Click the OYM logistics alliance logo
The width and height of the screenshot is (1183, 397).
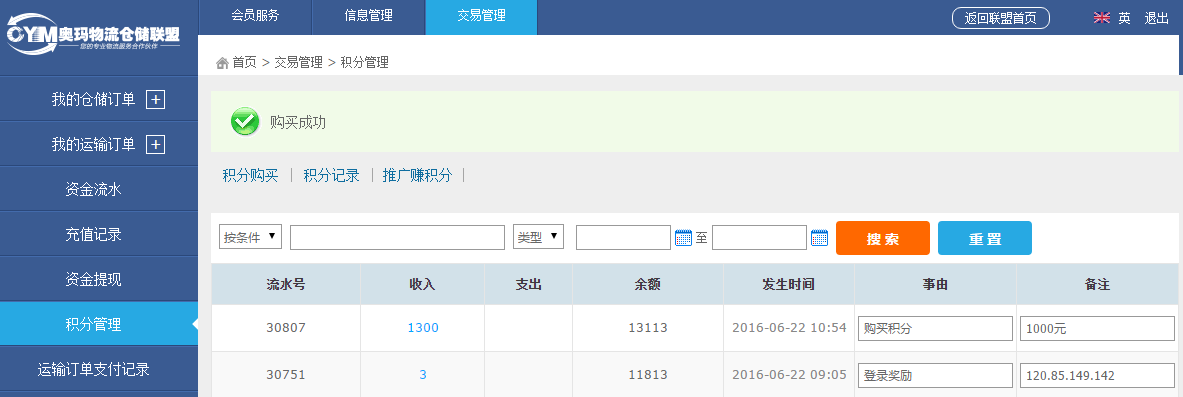pos(94,35)
